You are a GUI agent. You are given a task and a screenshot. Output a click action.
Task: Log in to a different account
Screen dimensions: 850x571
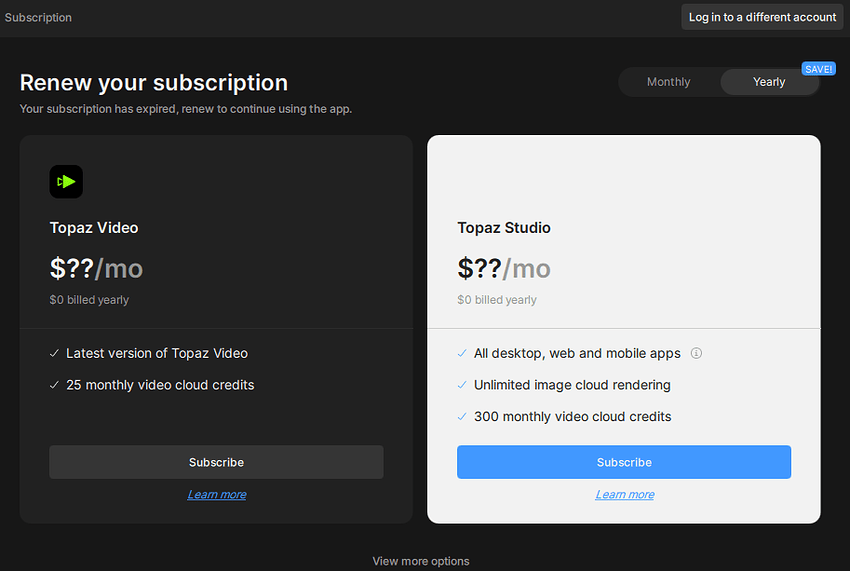[x=762, y=17]
